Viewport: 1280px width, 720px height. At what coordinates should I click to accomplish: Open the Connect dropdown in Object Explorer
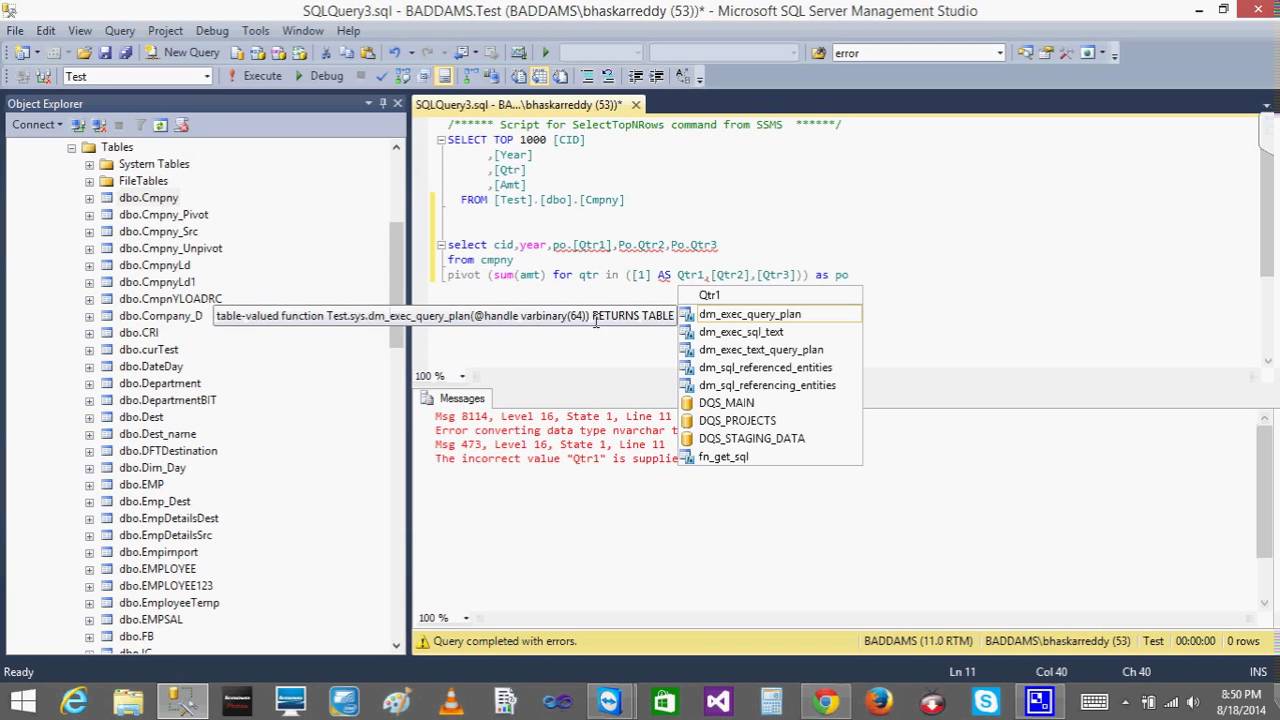[x=37, y=125]
